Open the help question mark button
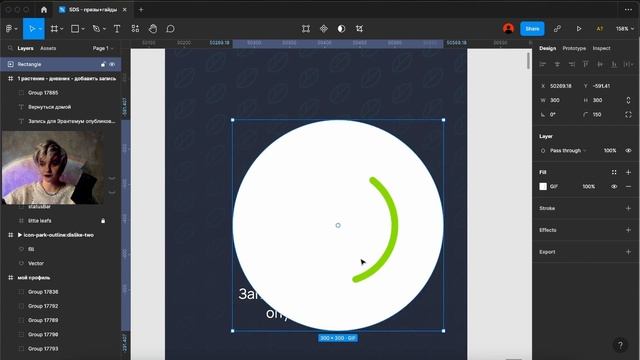 tap(620, 345)
